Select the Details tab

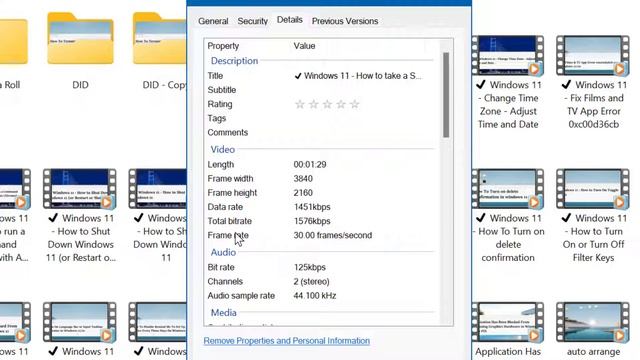pyautogui.click(x=290, y=20)
